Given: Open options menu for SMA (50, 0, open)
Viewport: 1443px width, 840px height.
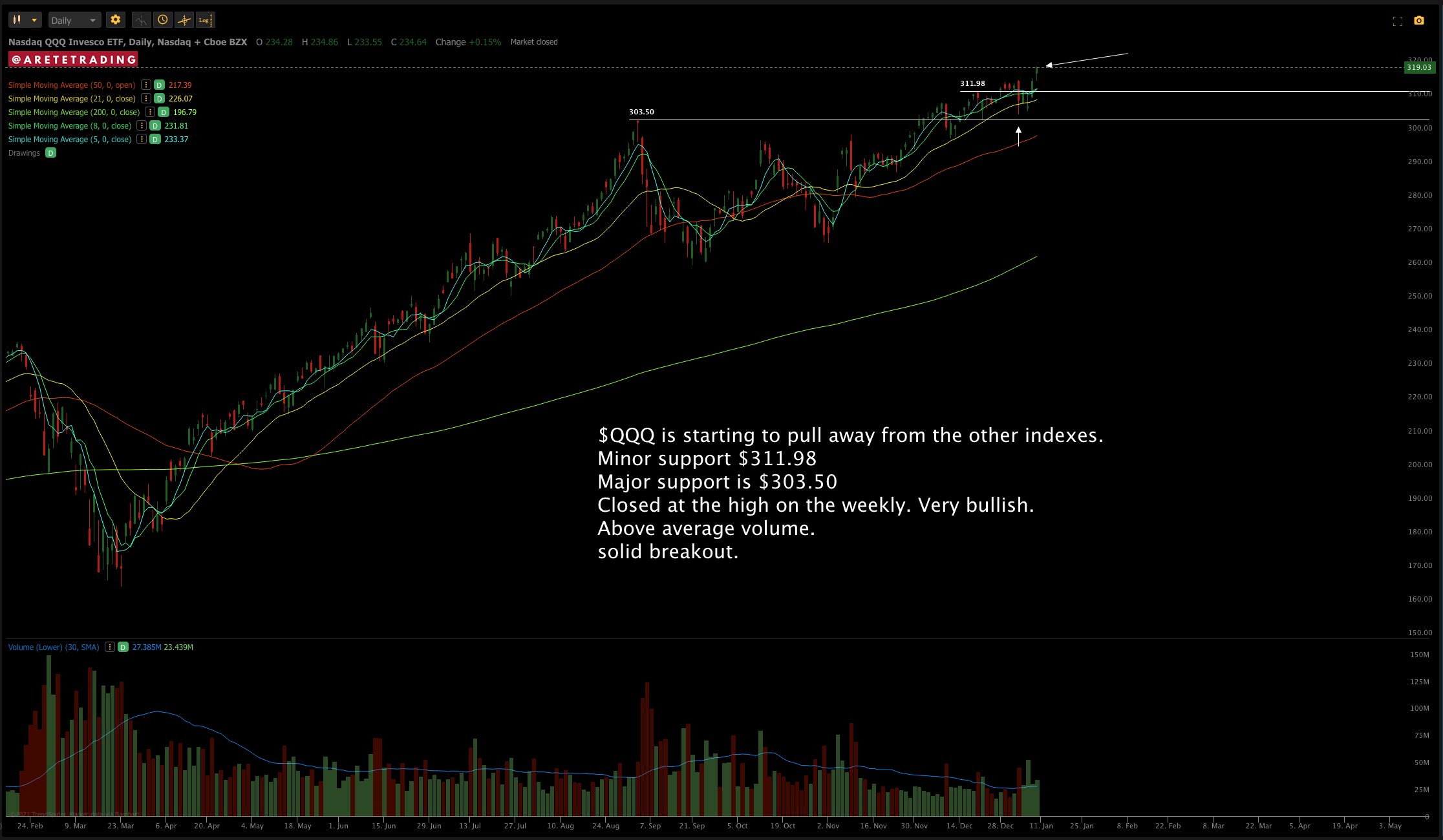Looking at the screenshot, I should pos(146,85).
